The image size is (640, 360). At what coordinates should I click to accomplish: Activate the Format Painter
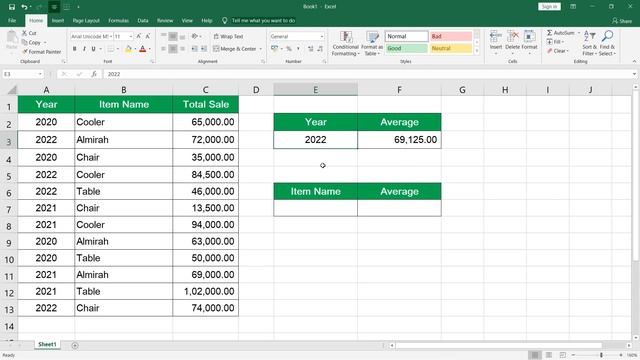41,52
